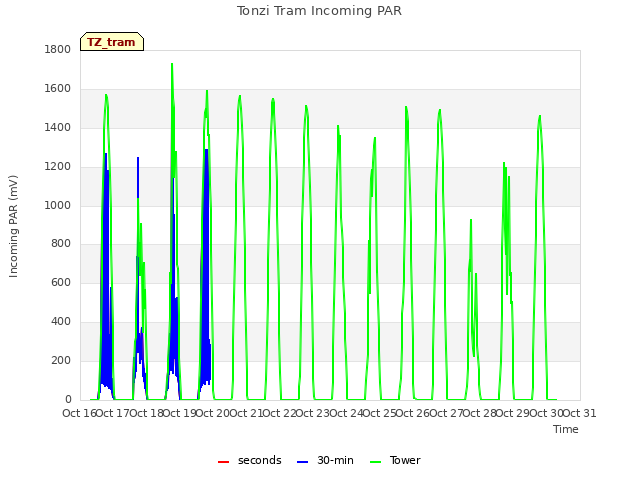Click the Time axis label

coord(566,429)
